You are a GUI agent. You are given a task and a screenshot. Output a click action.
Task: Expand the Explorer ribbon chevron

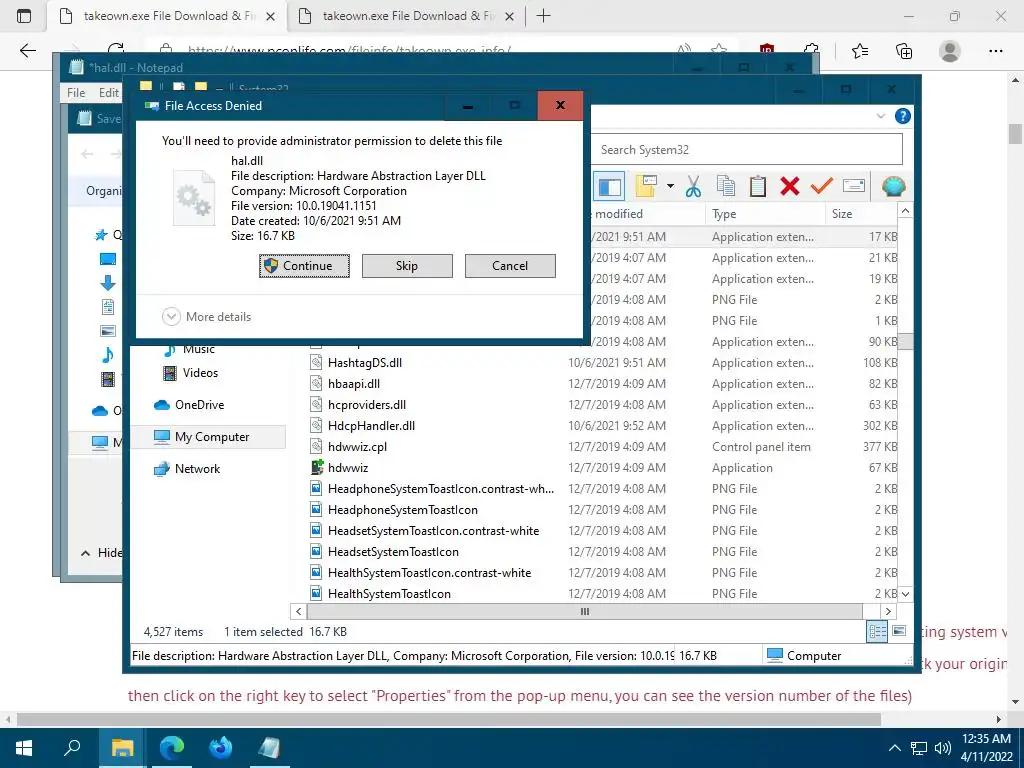point(880,116)
